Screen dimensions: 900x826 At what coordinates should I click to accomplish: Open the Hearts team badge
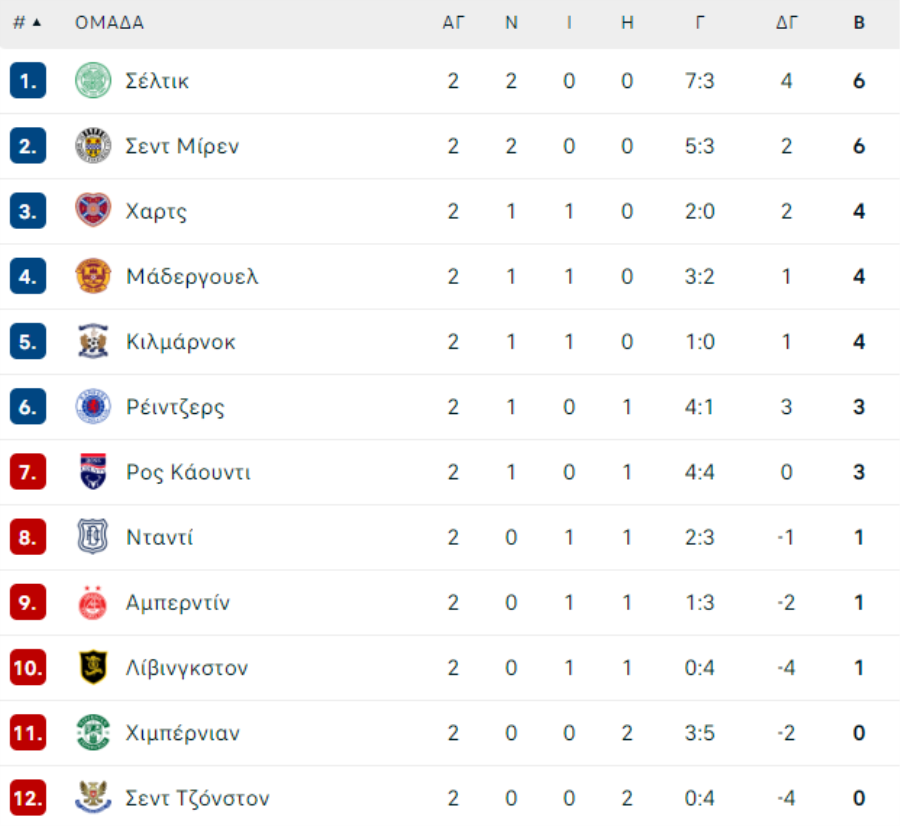pyautogui.click(x=93, y=211)
